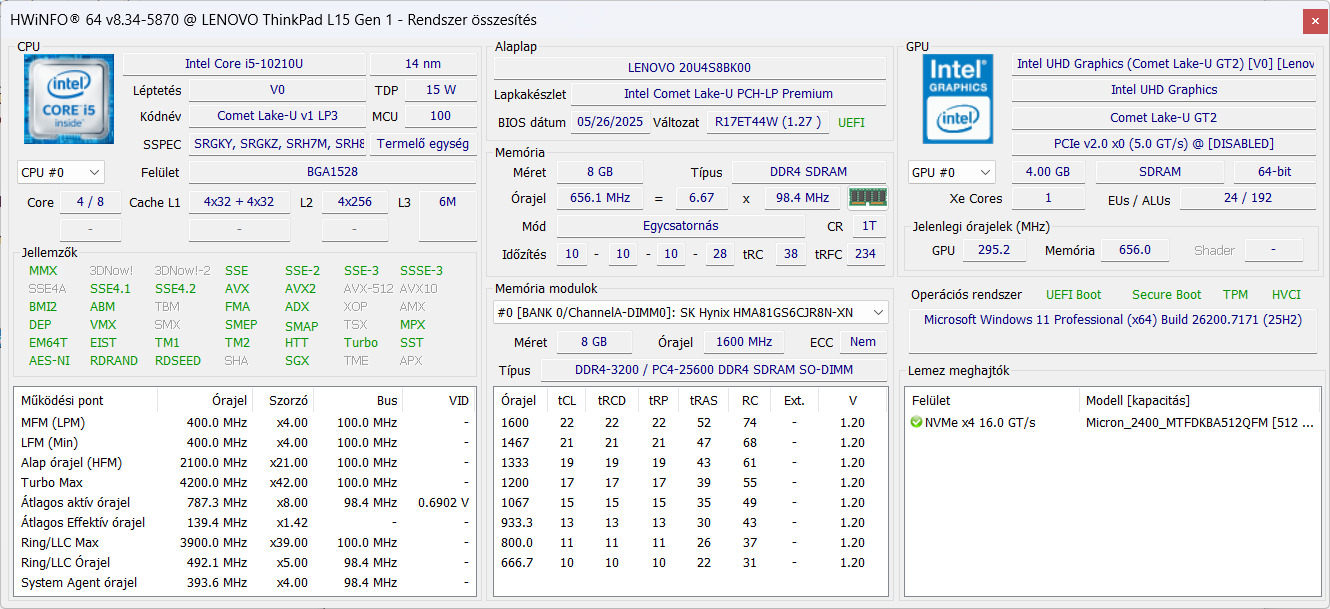Select the Turbo Max row

246,483
